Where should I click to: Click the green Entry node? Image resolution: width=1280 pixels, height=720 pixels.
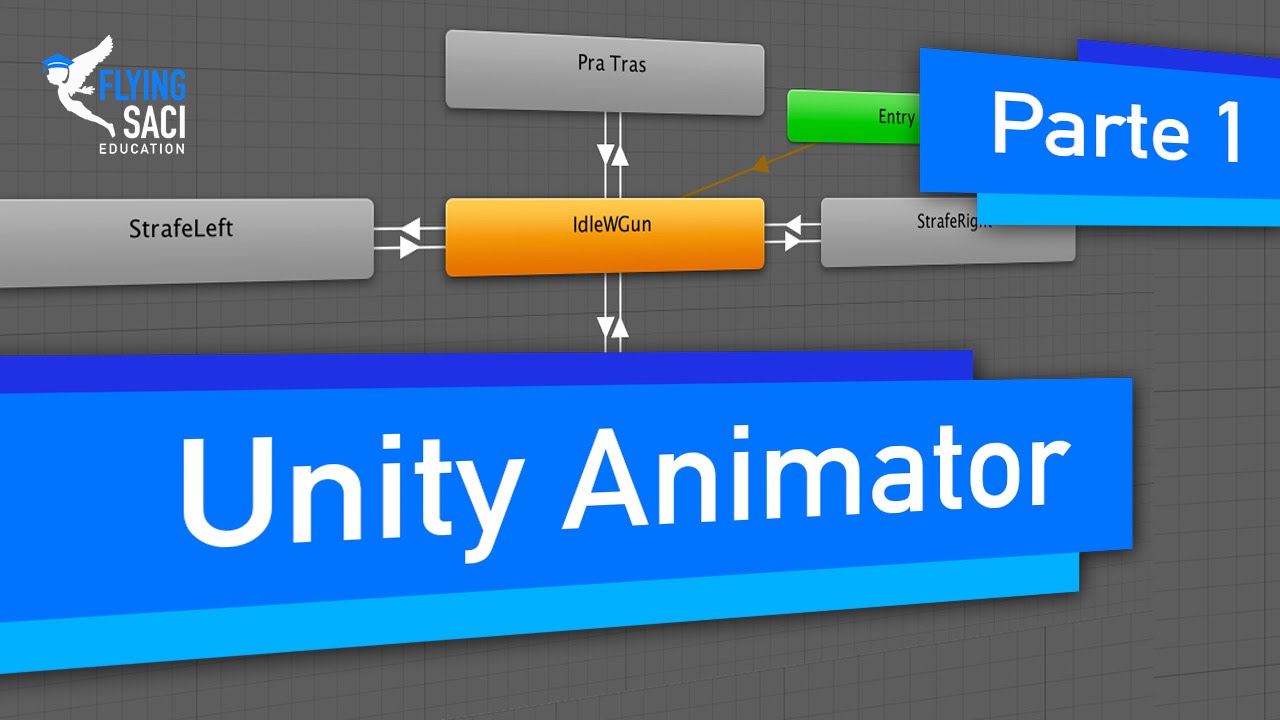[x=855, y=117]
